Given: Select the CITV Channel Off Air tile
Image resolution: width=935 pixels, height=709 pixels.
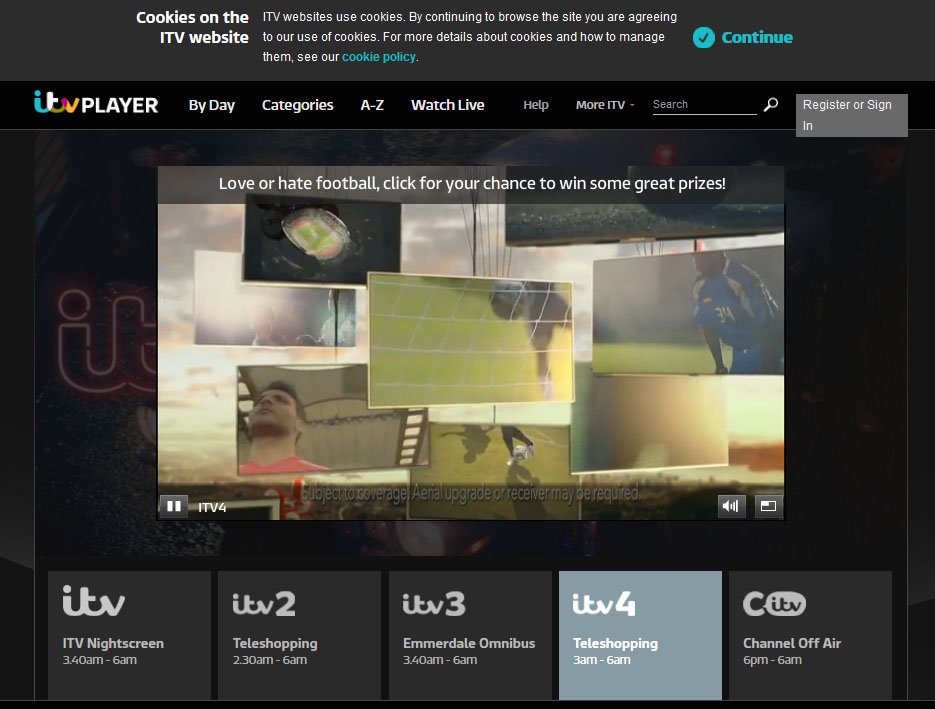Looking at the screenshot, I should (x=810, y=635).
